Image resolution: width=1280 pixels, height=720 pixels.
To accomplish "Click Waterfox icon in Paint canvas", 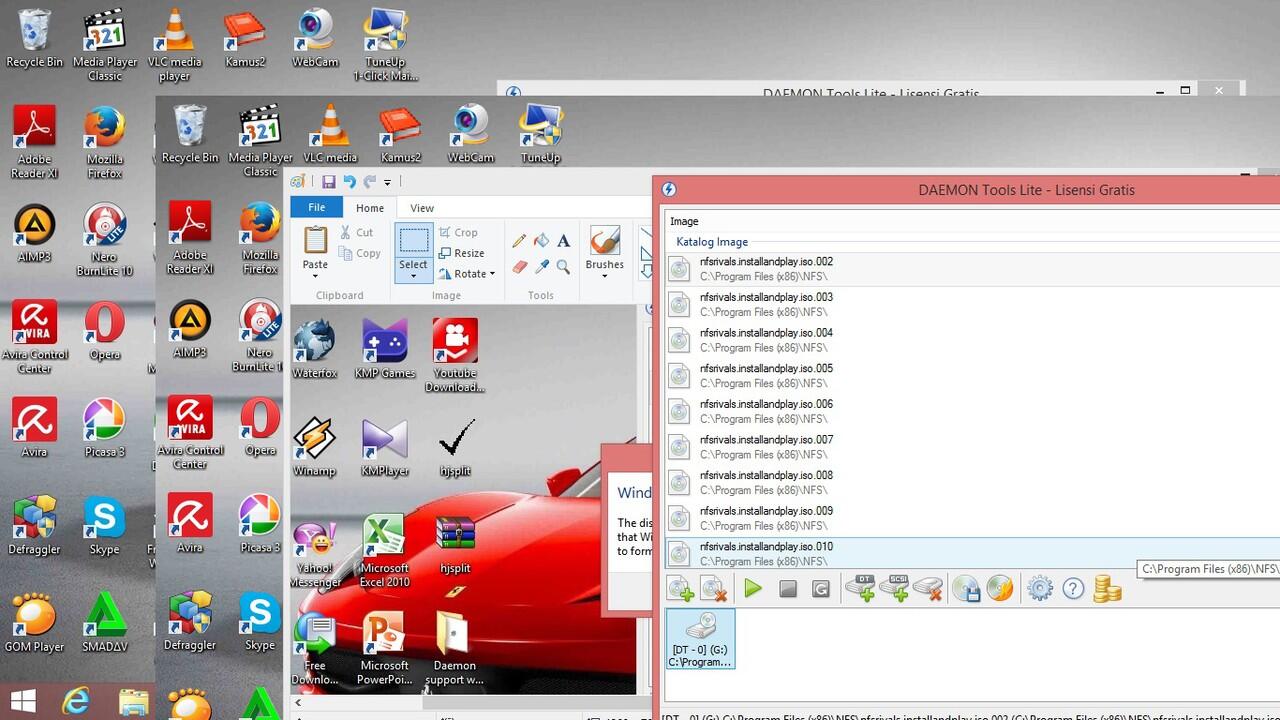I will coord(314,349).
